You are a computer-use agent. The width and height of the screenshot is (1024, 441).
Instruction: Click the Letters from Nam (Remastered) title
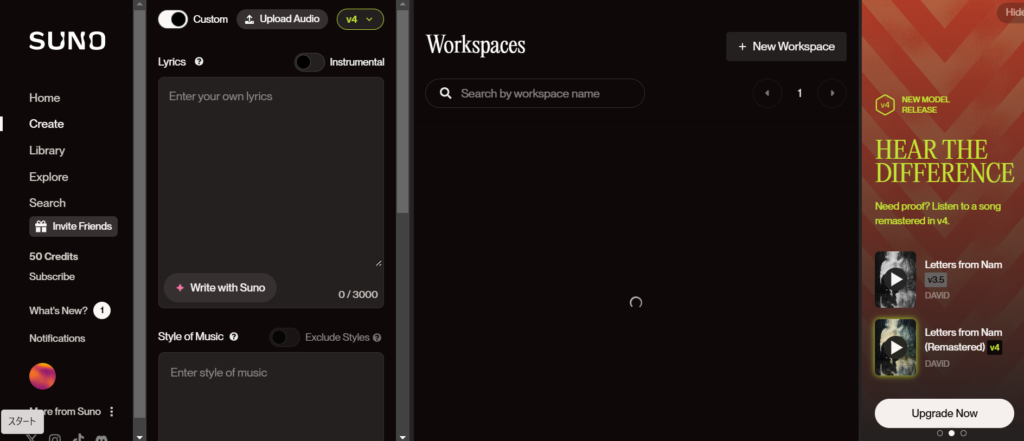[963, 340]
